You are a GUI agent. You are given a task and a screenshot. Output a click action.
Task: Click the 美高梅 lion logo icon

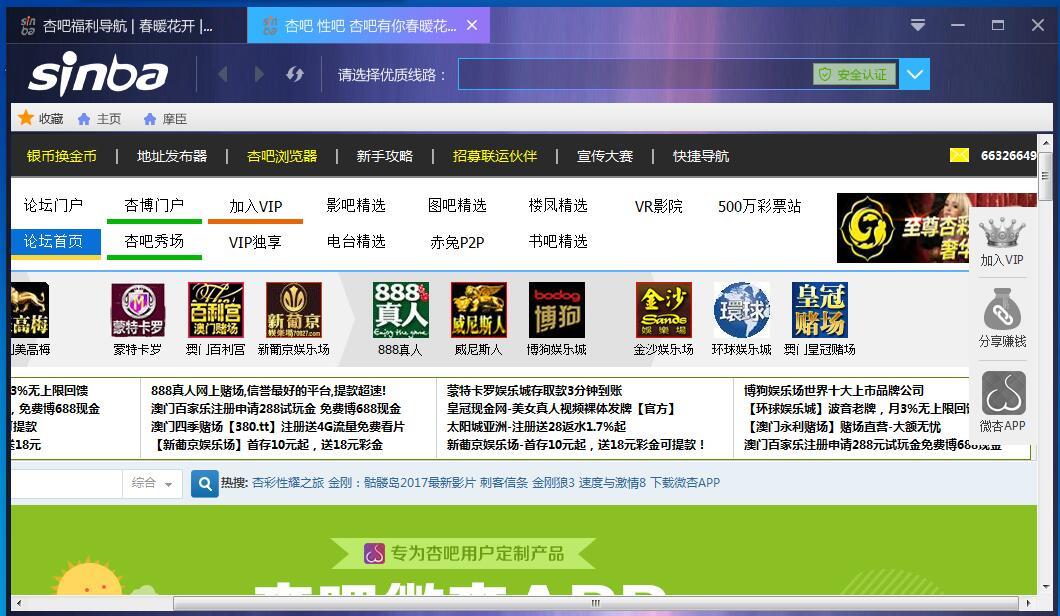pos(30,310)
